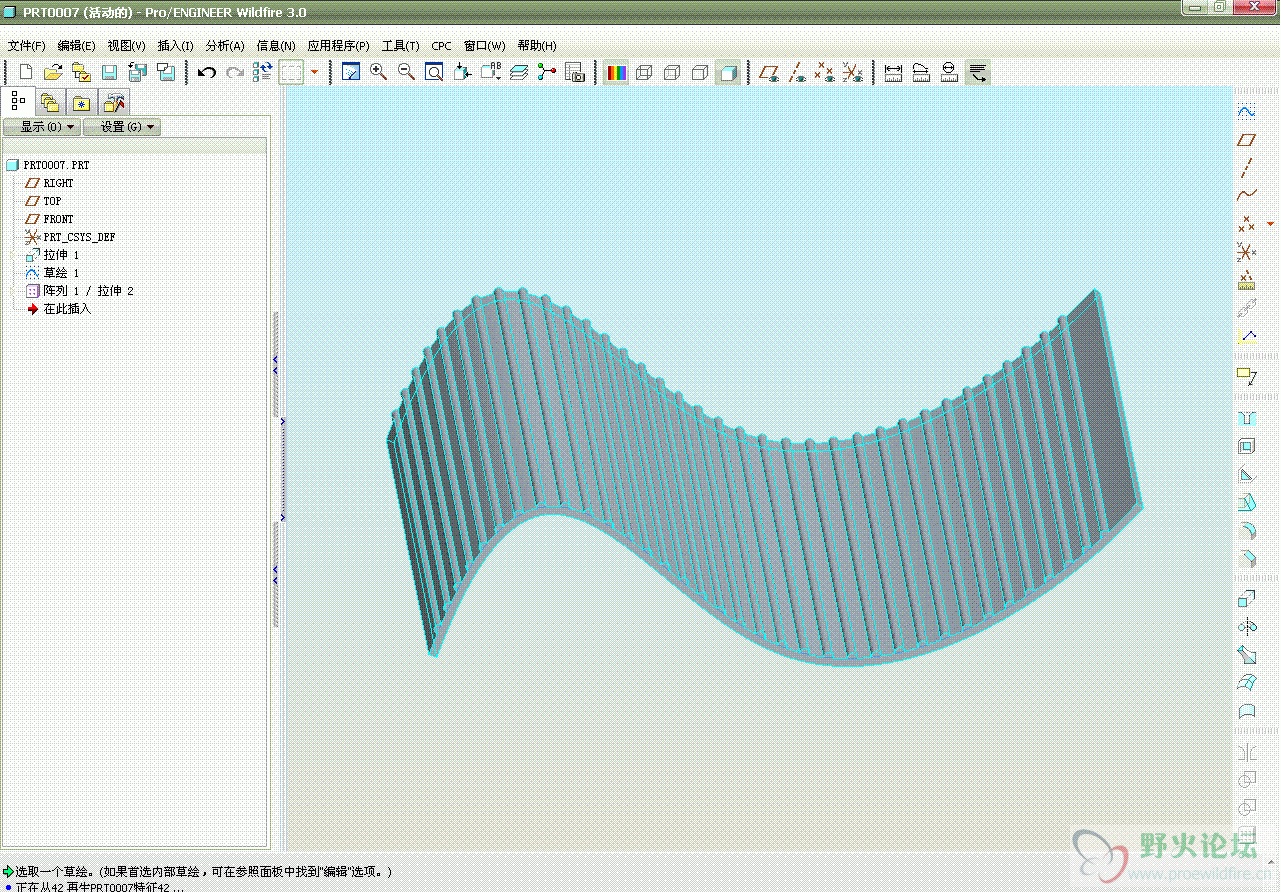Open the saved view list icon

[491, 72]
